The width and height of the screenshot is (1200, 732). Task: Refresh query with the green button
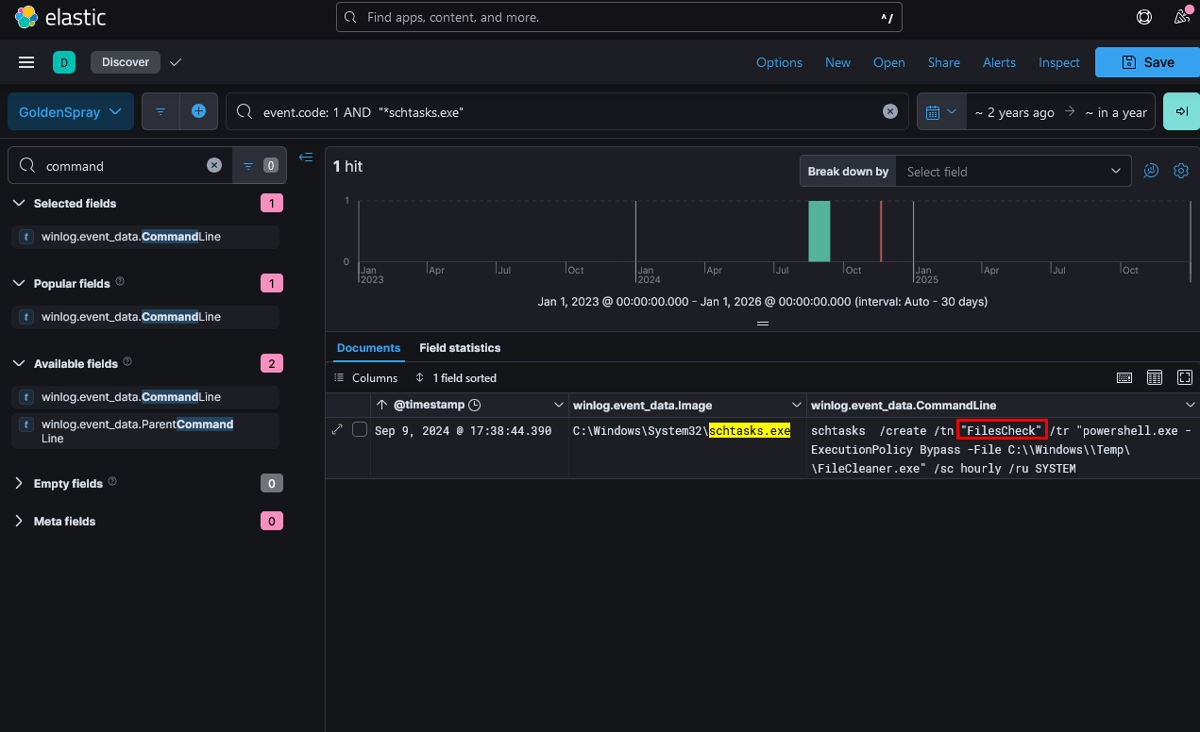[1181, 111]
